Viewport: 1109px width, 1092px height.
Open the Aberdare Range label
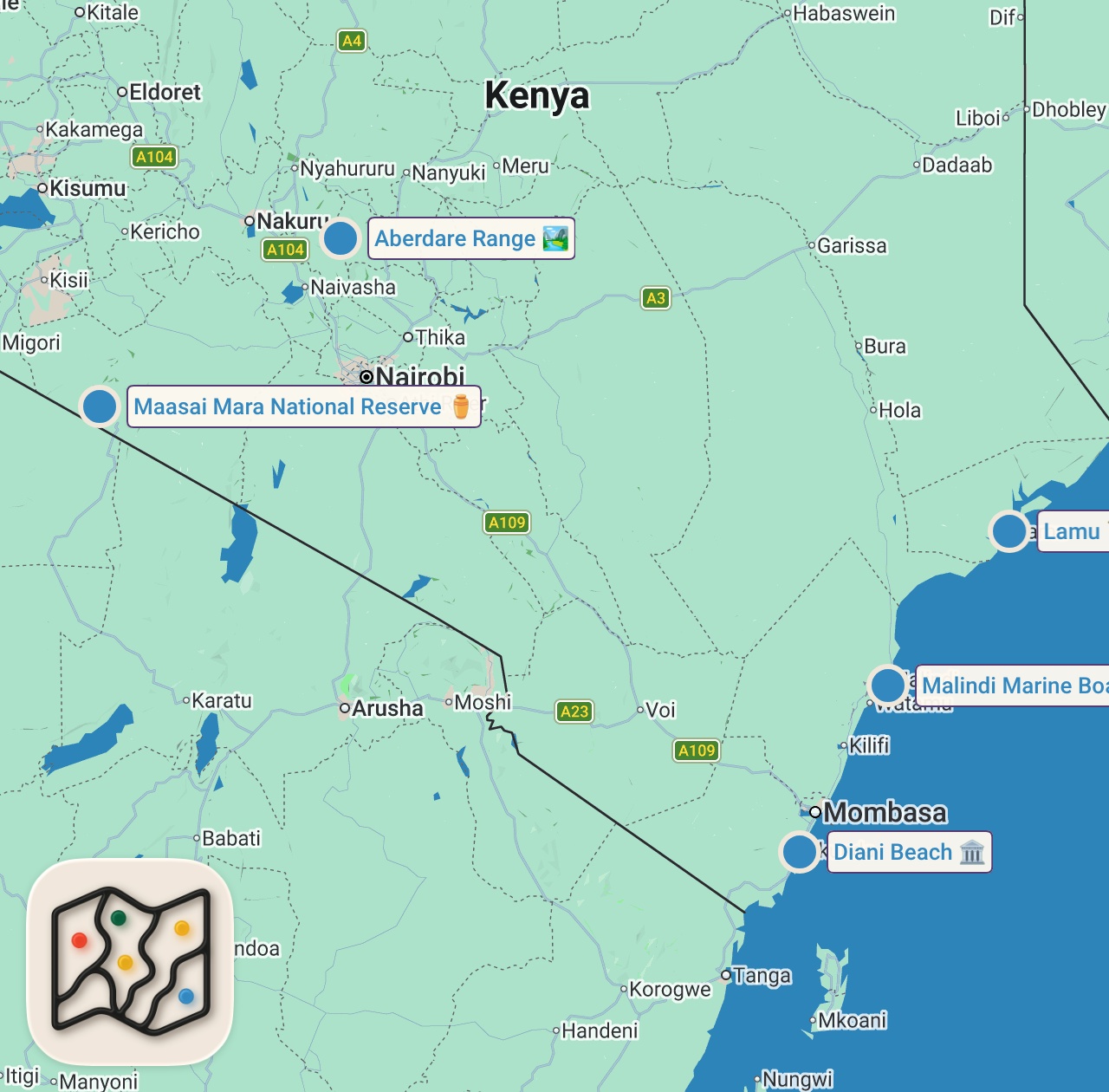coord(471,238)
